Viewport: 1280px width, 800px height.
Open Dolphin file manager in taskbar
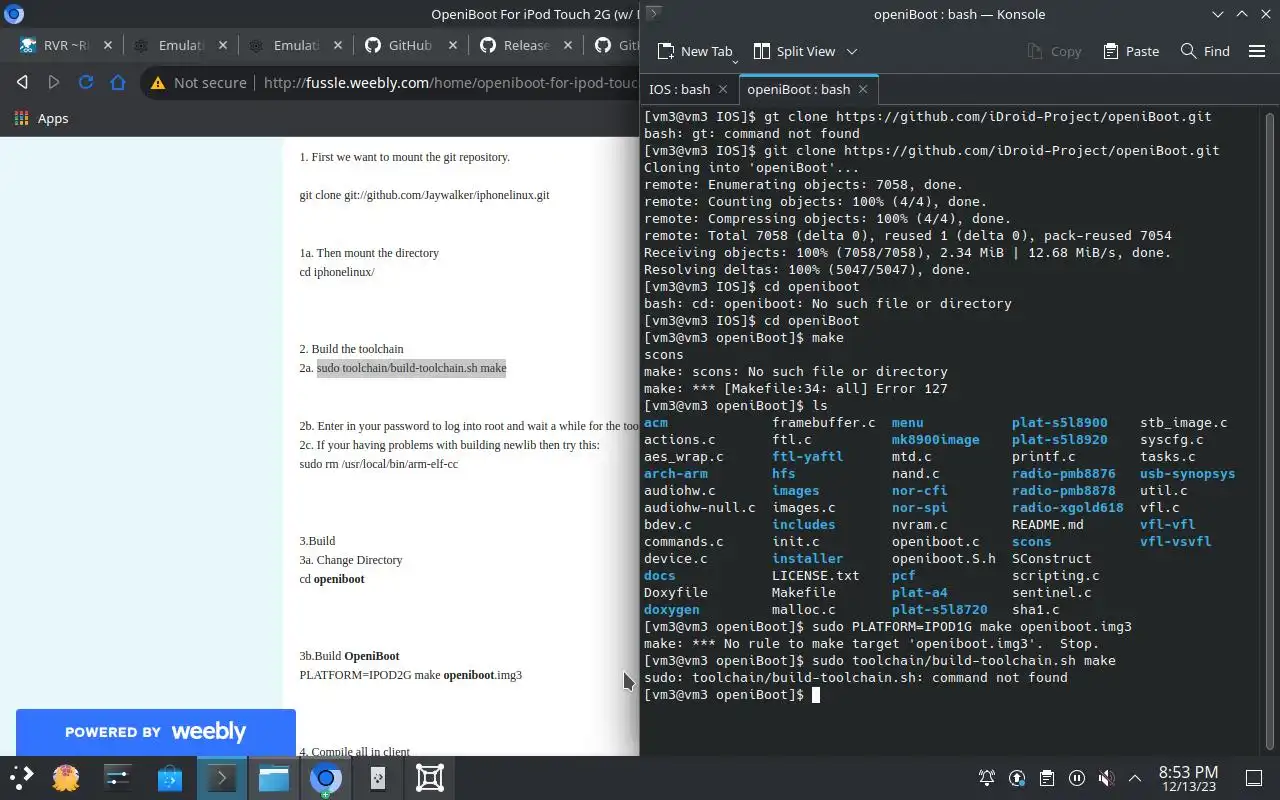click(274, 778)
